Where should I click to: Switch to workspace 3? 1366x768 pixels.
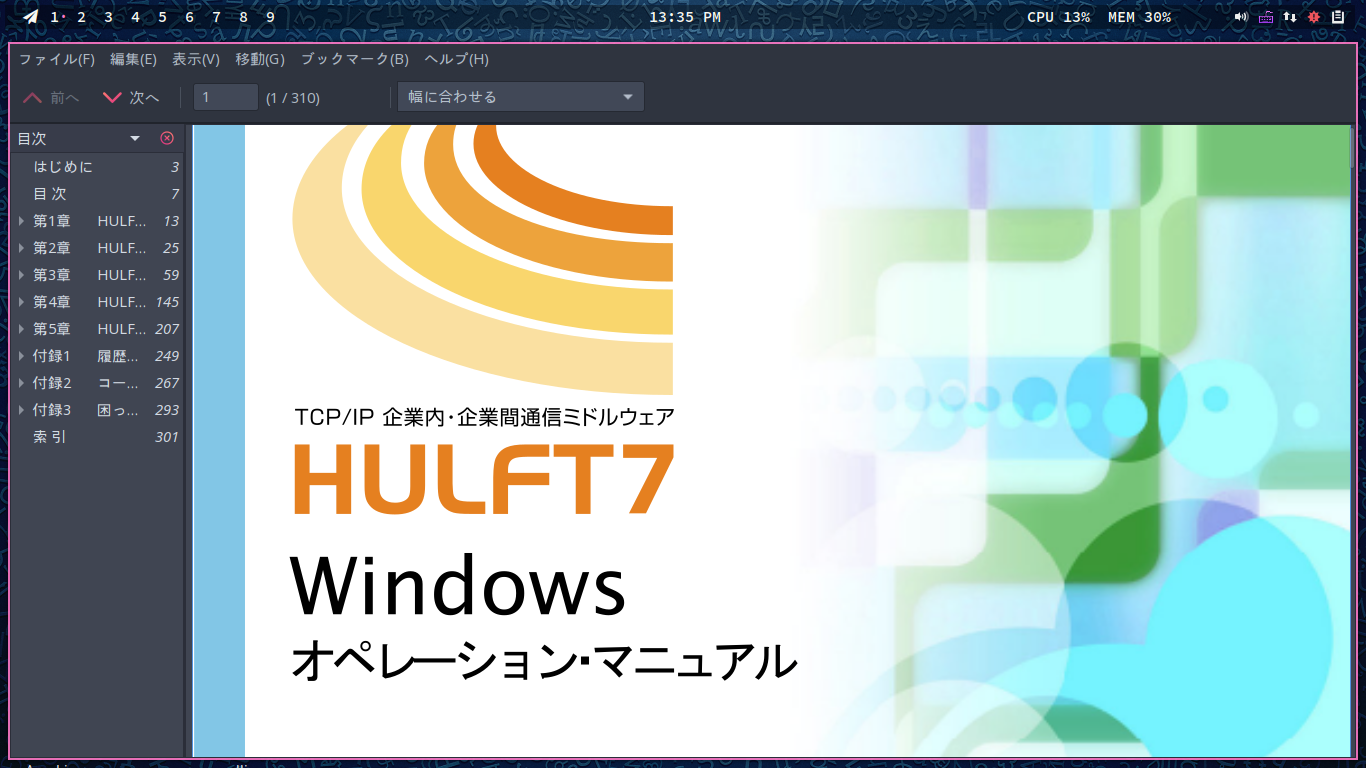point(108,17)
